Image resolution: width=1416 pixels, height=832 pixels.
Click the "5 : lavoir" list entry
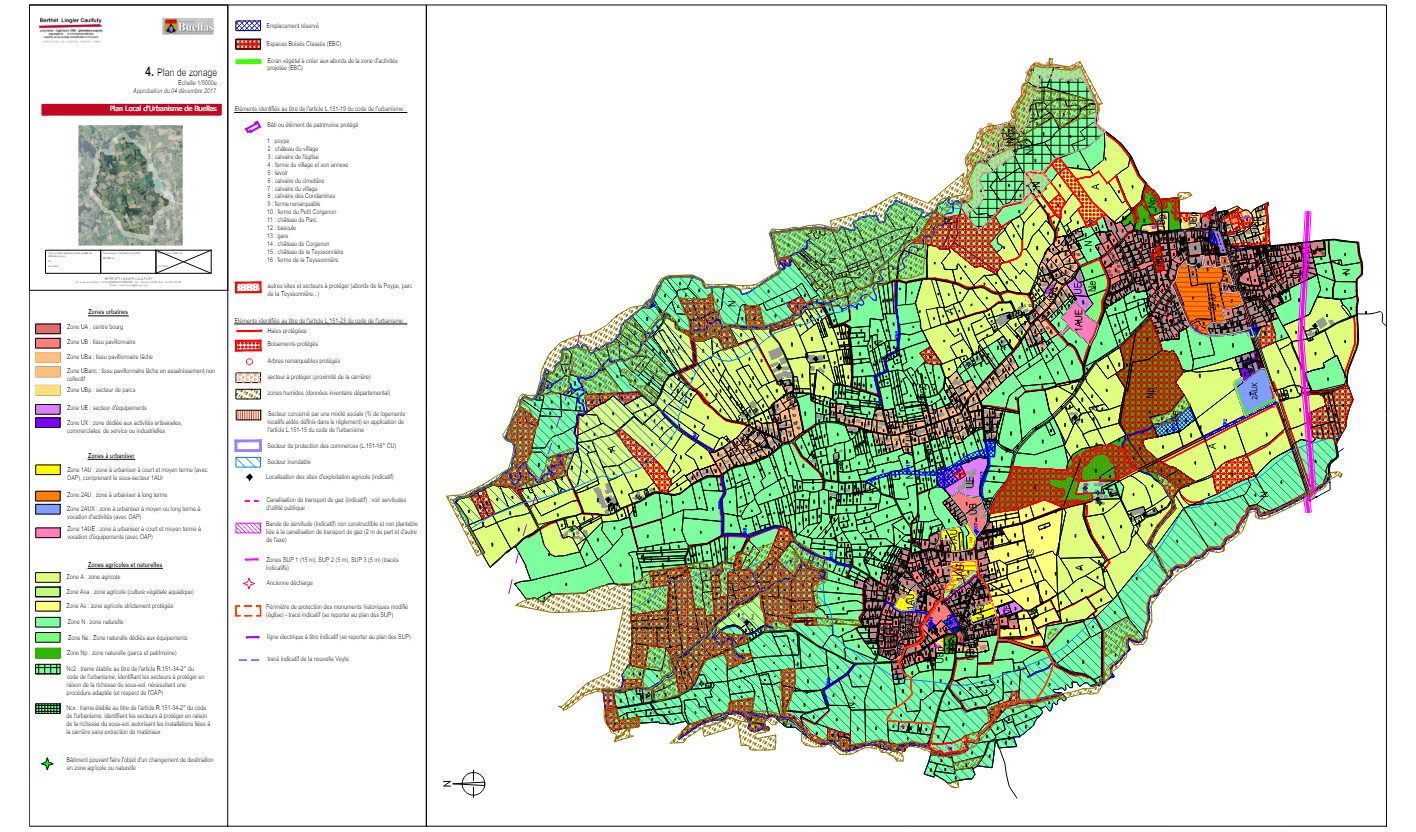(x=277, y=173)
